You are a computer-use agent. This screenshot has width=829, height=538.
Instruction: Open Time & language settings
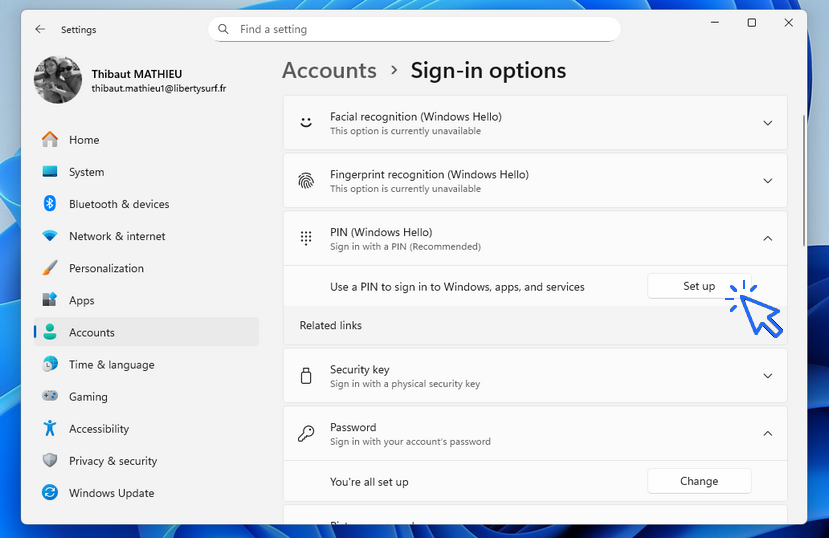click(x=146, y=365)
